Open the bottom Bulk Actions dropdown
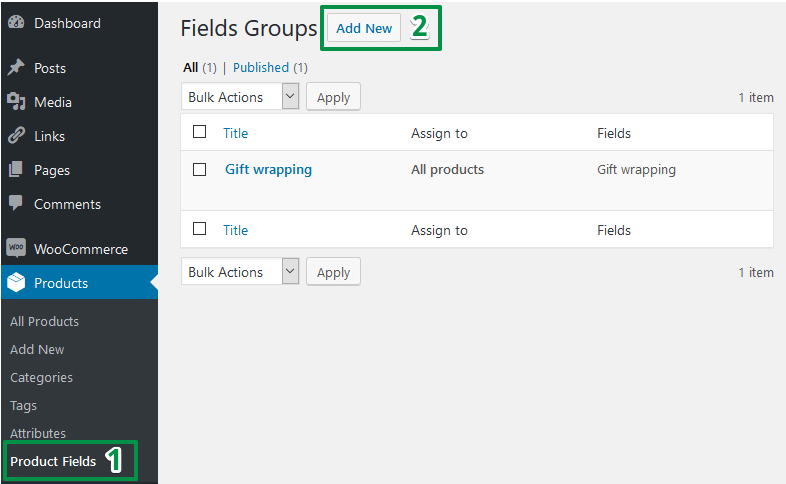Viewport: 786px width, 484px height. [x=240, y=272]
